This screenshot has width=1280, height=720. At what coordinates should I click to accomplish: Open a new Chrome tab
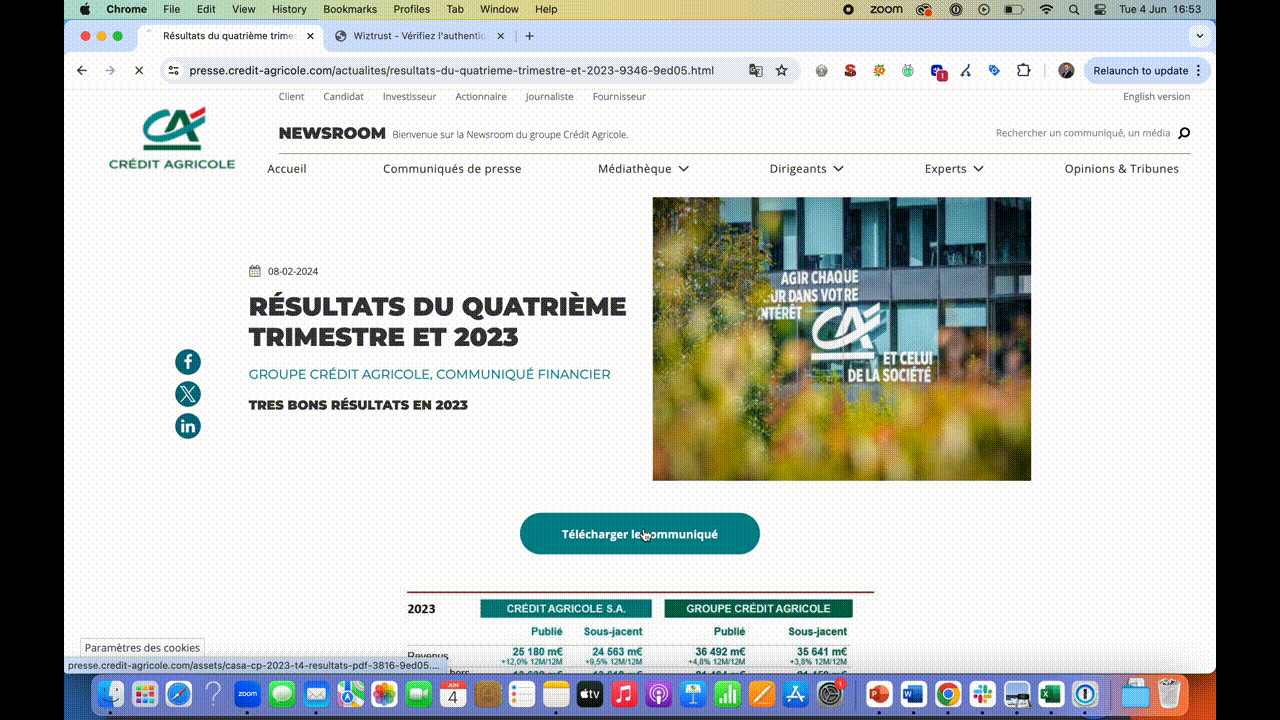coord(529,36)
